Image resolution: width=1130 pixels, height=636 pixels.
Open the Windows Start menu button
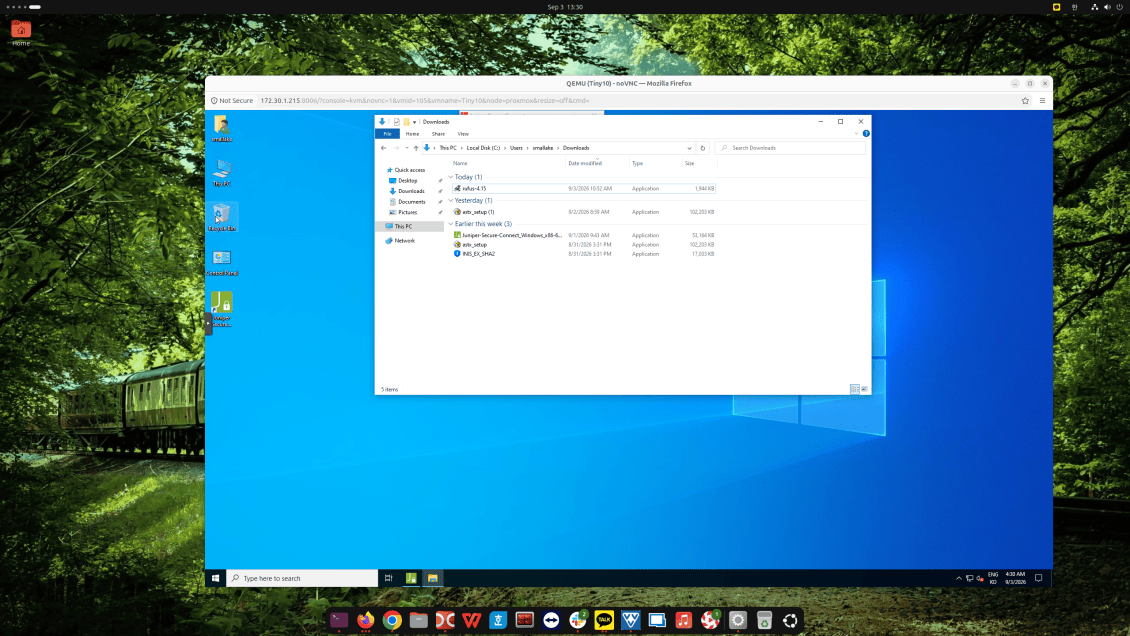coord(215,578)
